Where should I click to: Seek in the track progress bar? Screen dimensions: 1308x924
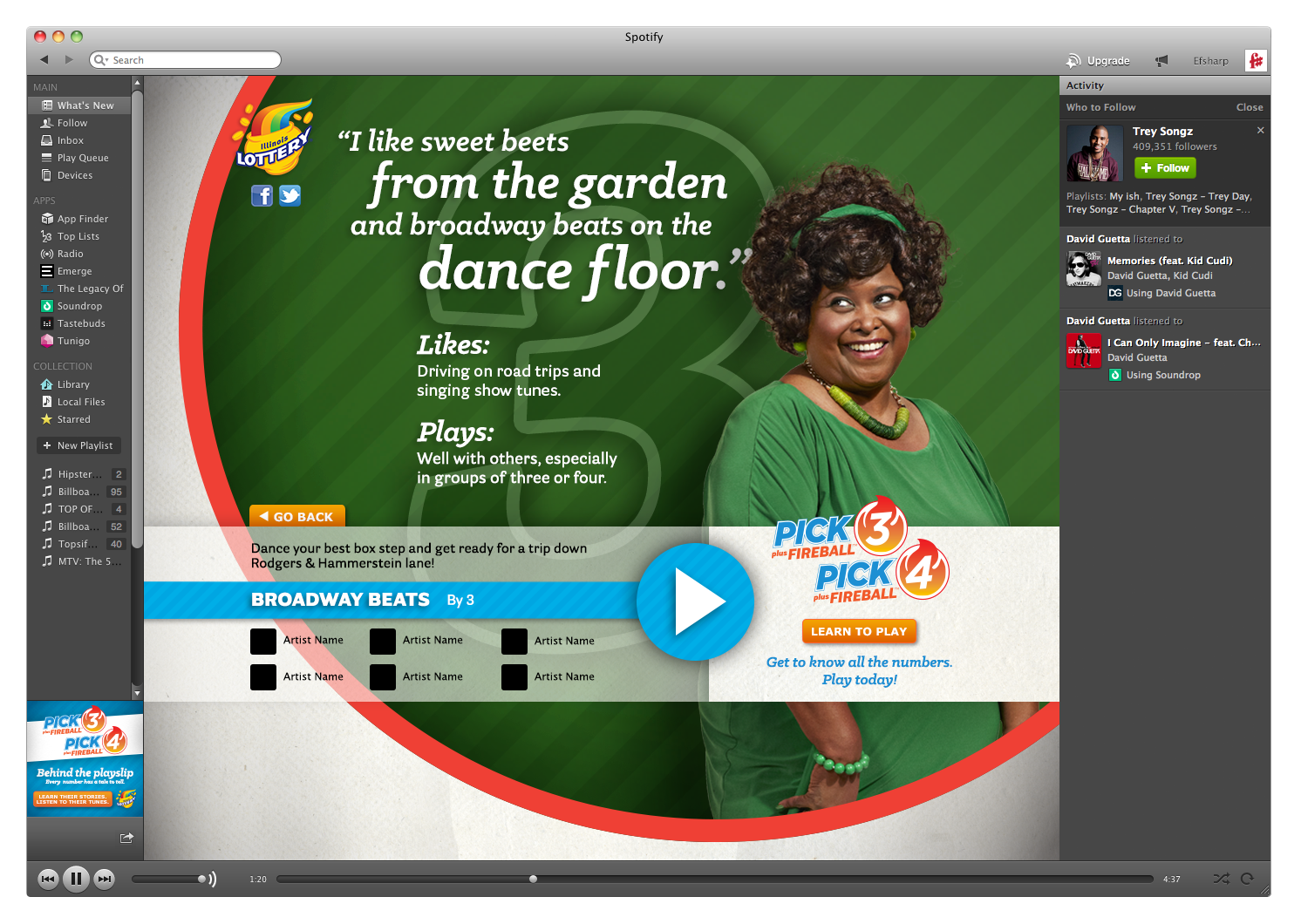tap(715, 879)
